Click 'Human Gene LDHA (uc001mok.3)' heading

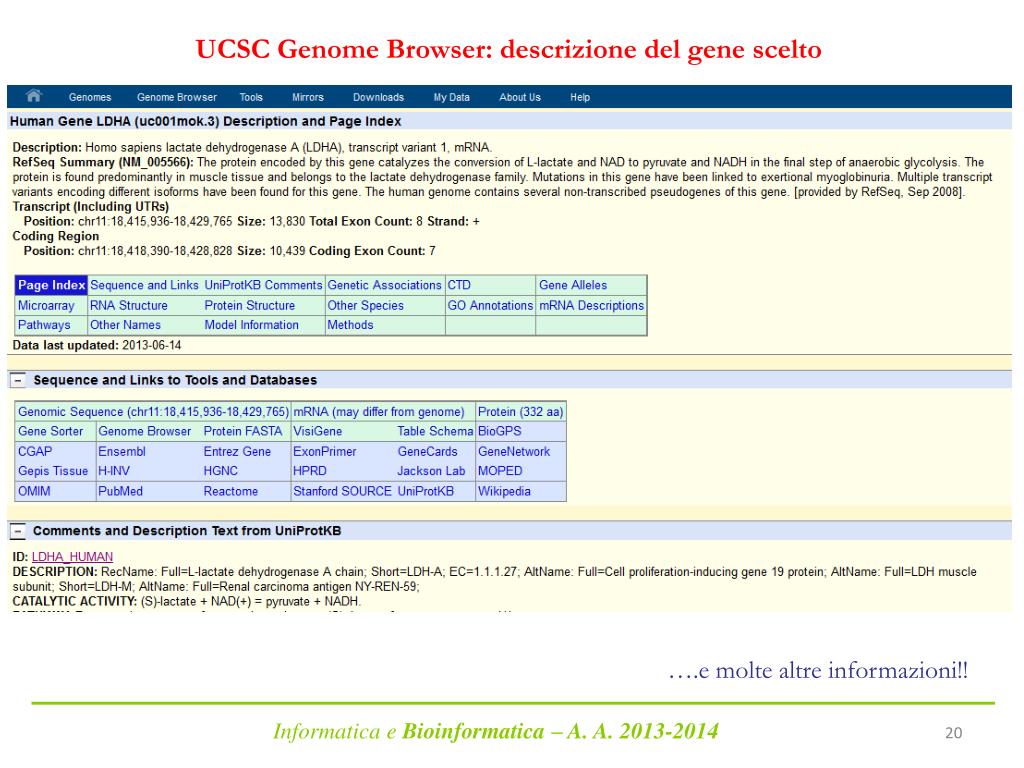(115, 121)
